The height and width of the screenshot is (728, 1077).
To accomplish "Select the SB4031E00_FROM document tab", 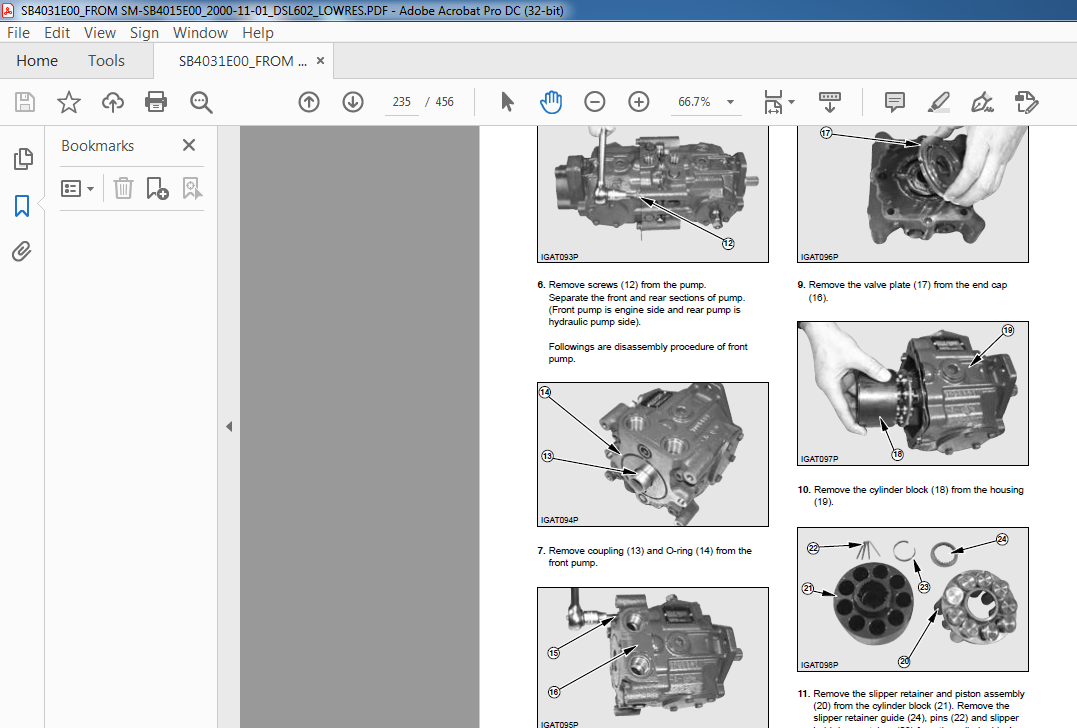I will click(242, 60).
